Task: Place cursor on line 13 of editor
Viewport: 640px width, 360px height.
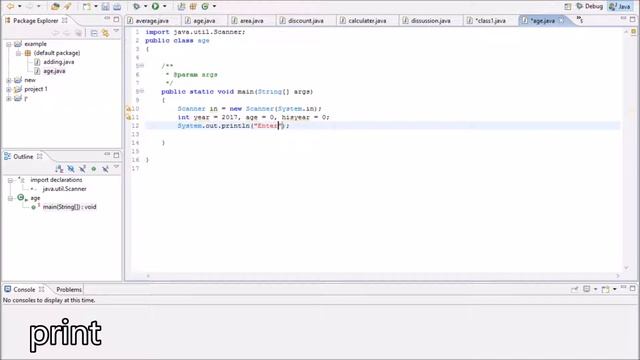Action: tap(382, 134)
